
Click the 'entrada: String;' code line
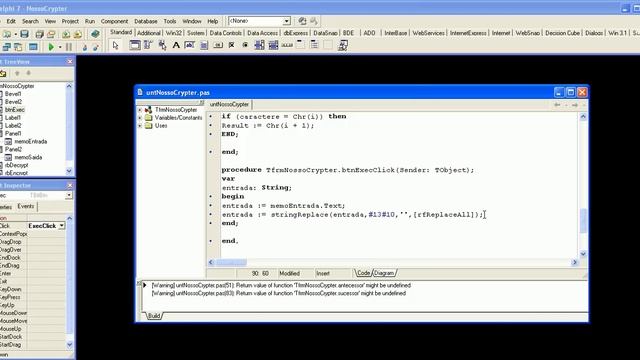tap(257, 188)
